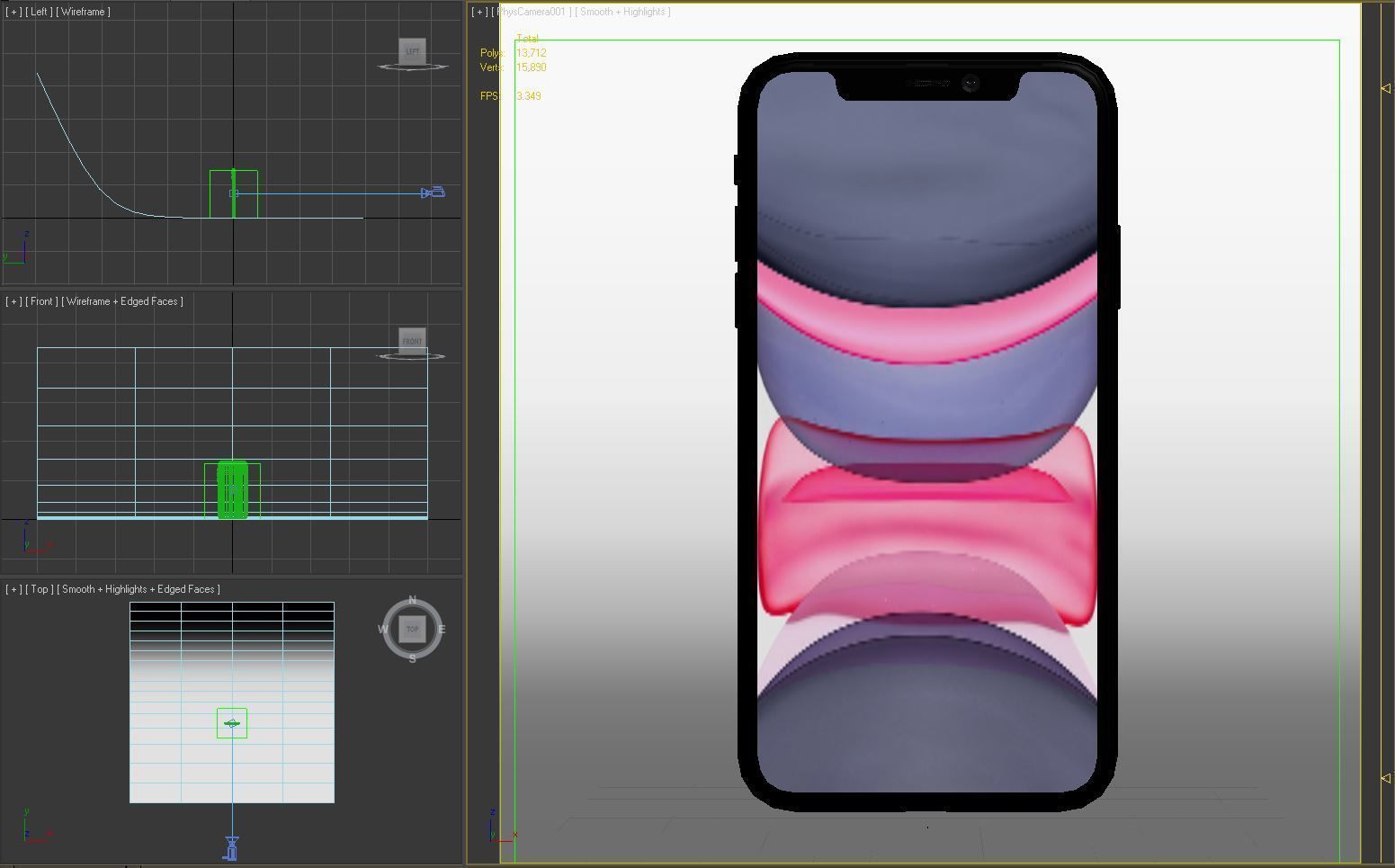
Task: Click the [Top] view label menu
Action: 40,589
